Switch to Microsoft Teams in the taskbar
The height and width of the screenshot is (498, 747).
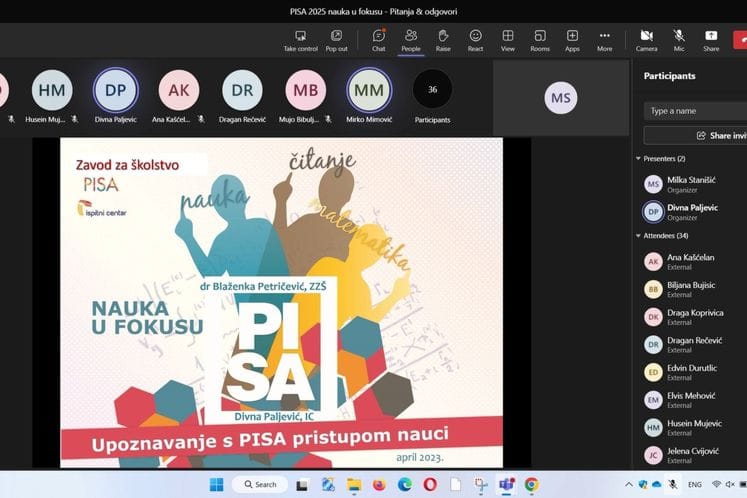(x=506, y=485)
